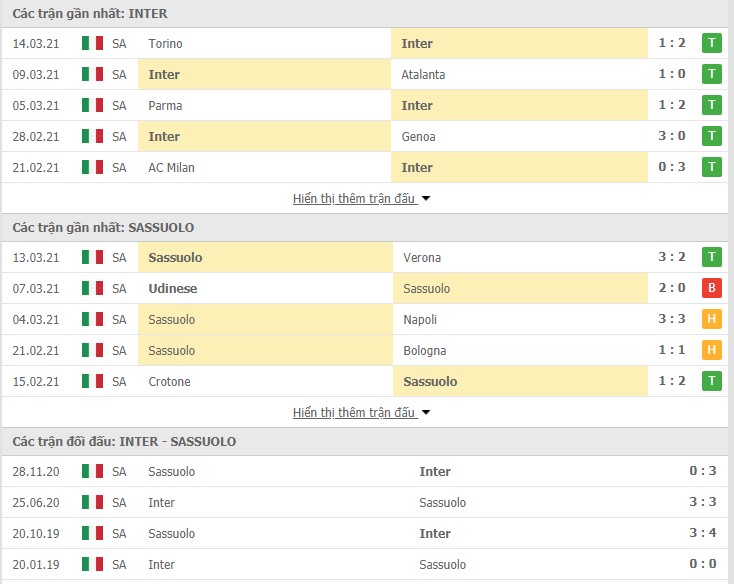The width and height of the screenshot is (734, 584).
Task: Click the orange H badge on Bologna row
Action: (x=712, y=350)
